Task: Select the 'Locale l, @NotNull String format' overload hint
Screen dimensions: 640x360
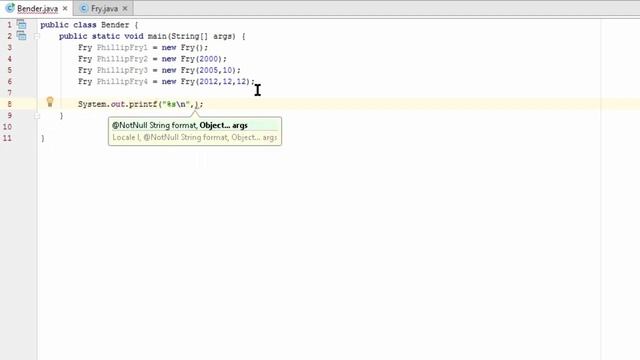Action: pyautogui.click(x=195, y=138)
